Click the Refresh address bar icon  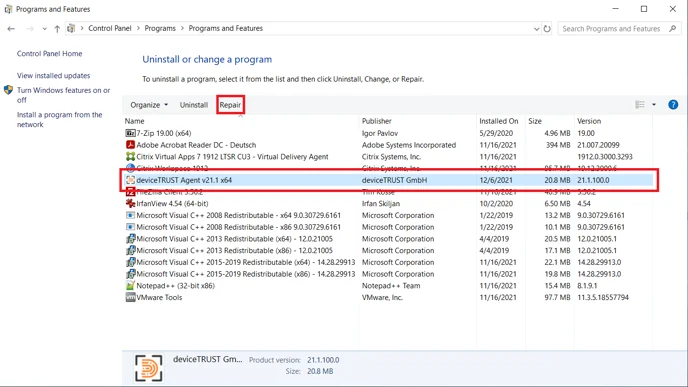[x=547, y=29]
